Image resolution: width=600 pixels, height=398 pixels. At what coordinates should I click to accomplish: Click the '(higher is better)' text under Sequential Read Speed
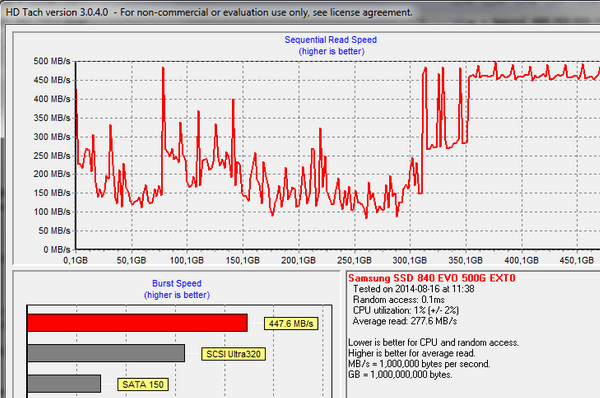click(331, 51)
